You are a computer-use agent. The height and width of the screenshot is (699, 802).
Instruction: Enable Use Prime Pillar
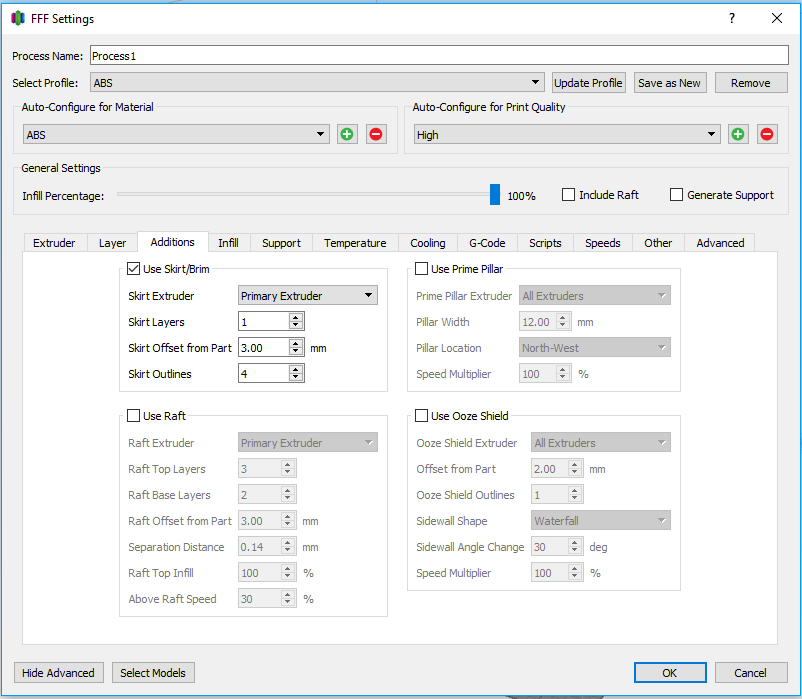pyautogui.click(x=421, y=269)
